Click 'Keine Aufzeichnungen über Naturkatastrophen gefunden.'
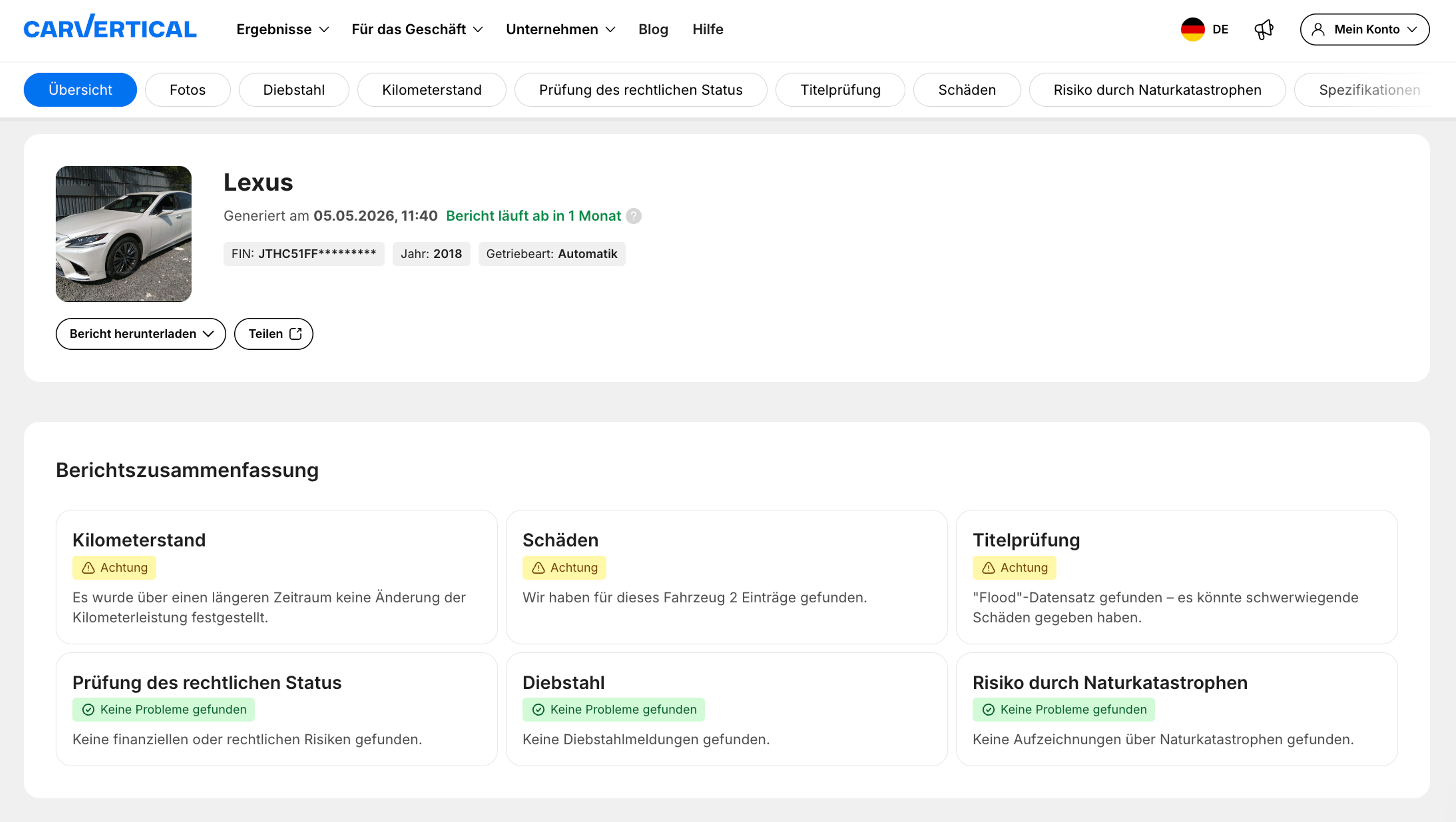 1163,739
